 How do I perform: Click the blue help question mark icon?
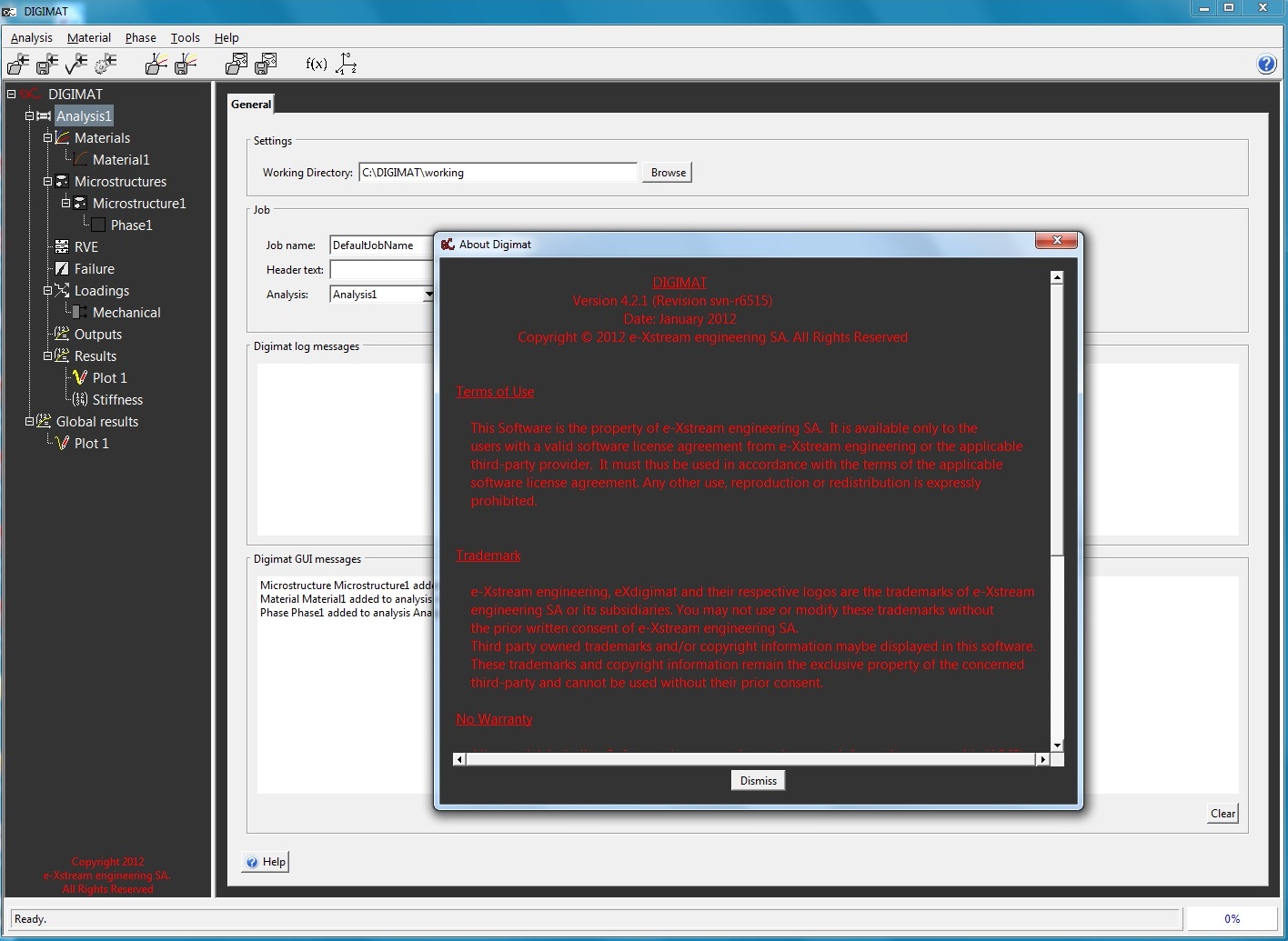(1266, 64)
